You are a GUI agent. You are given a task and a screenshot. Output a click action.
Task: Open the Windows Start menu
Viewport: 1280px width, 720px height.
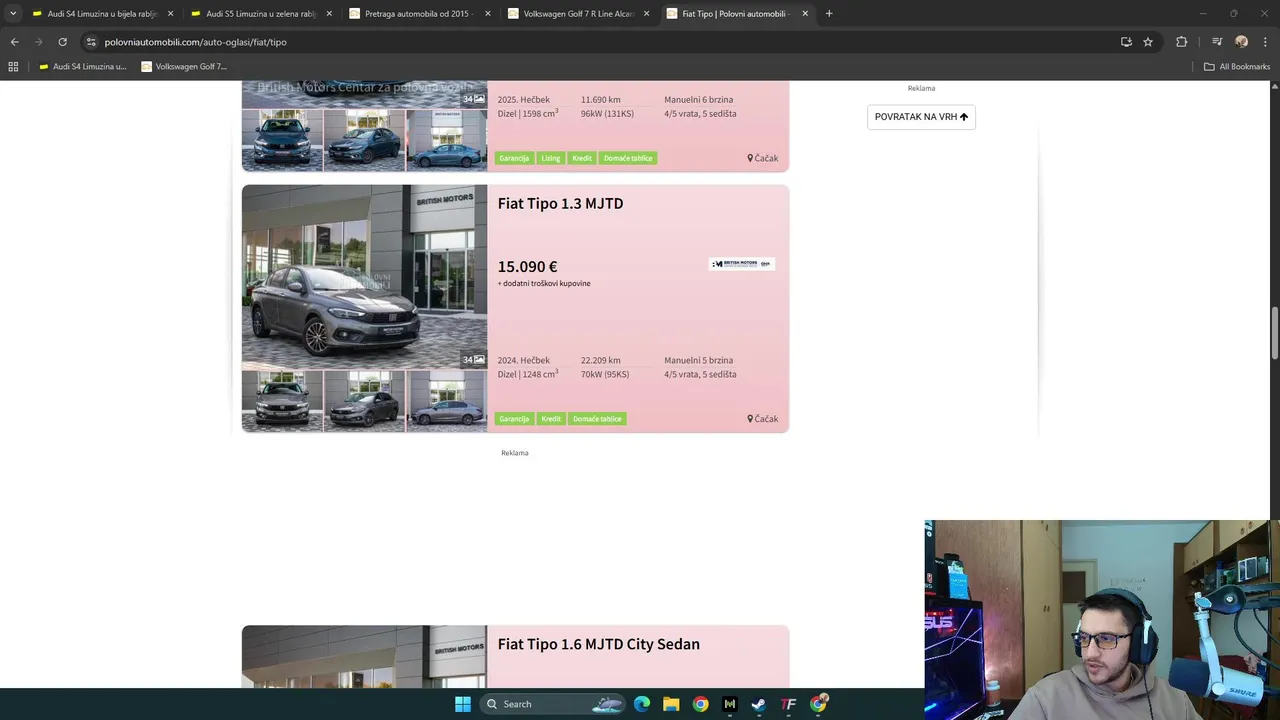pyautogui.click(x=463, y=704)
